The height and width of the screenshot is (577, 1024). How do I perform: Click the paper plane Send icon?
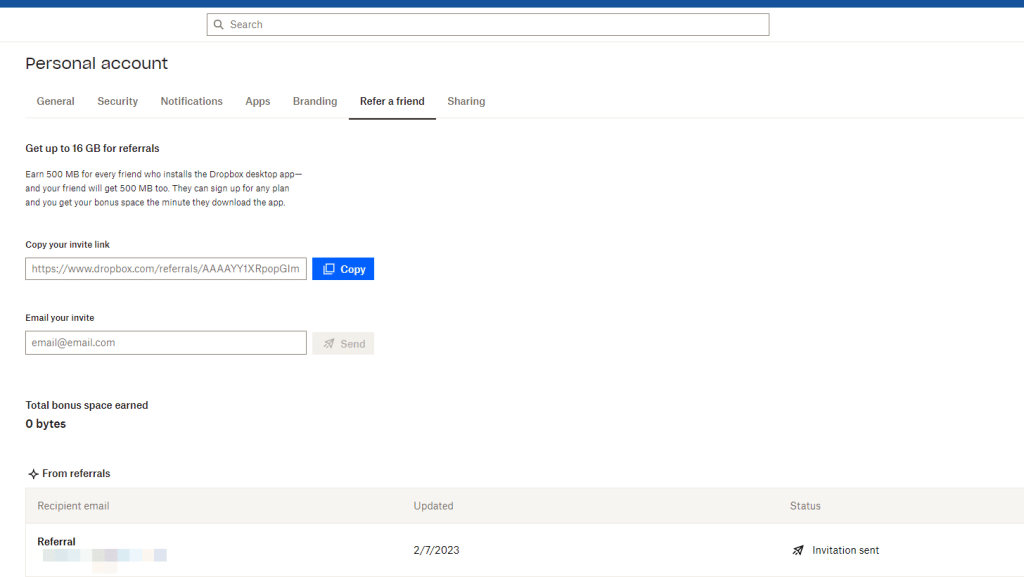[330, 342]
